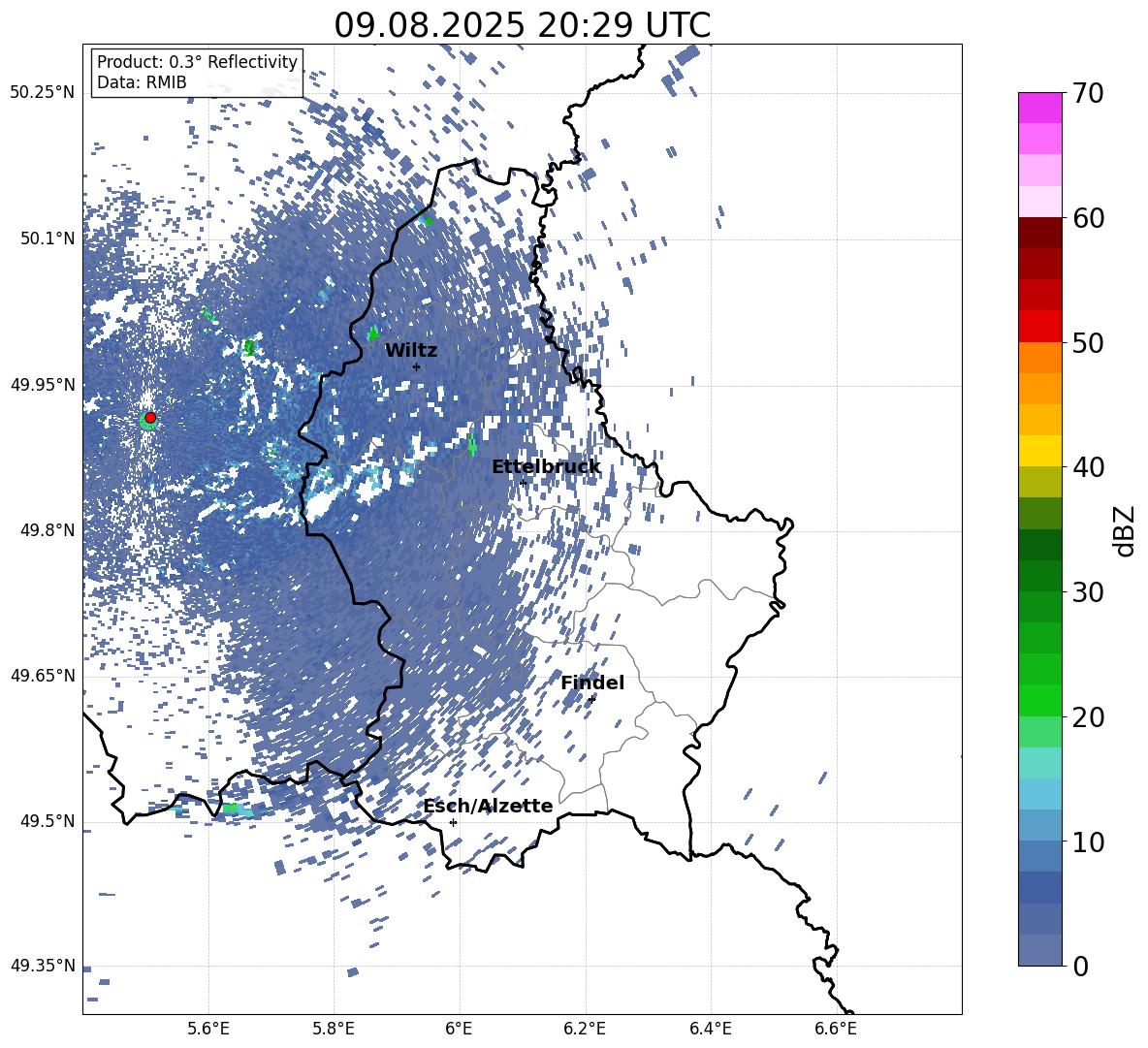Click the dark red colorbar segment below 60
This screenshot has height=1048, width=1148.
[x=1039, y=233]
